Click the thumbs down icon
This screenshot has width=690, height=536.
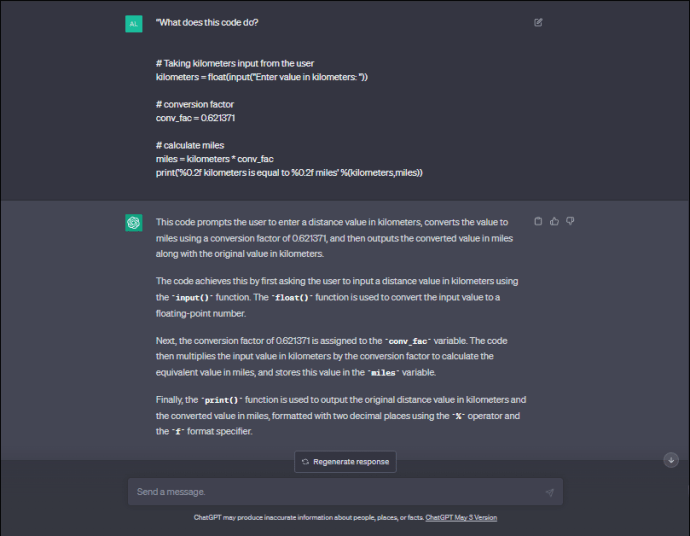click(570, 221)
